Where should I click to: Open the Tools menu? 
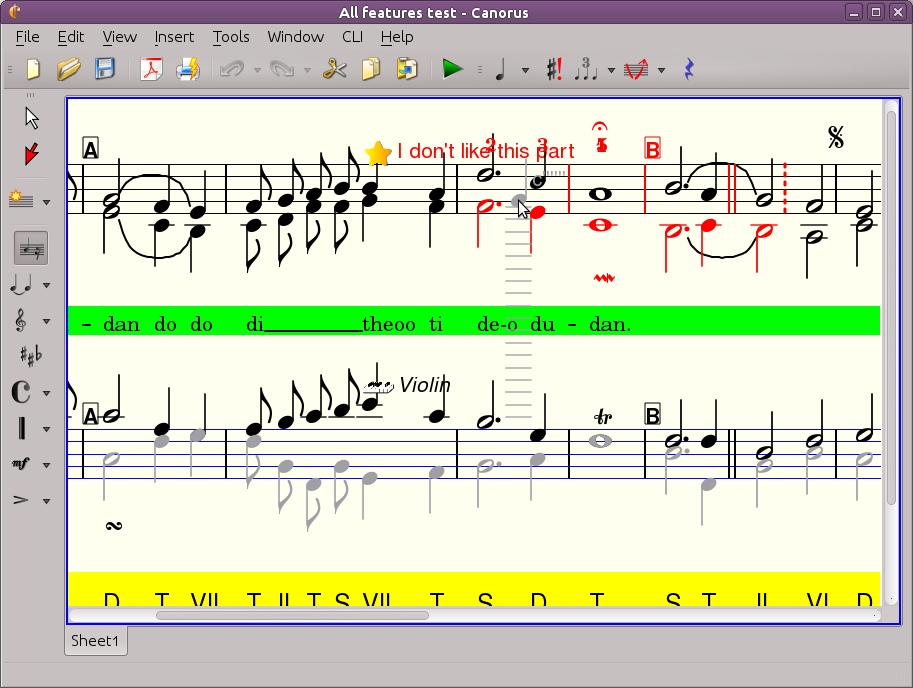click(231, 37)
